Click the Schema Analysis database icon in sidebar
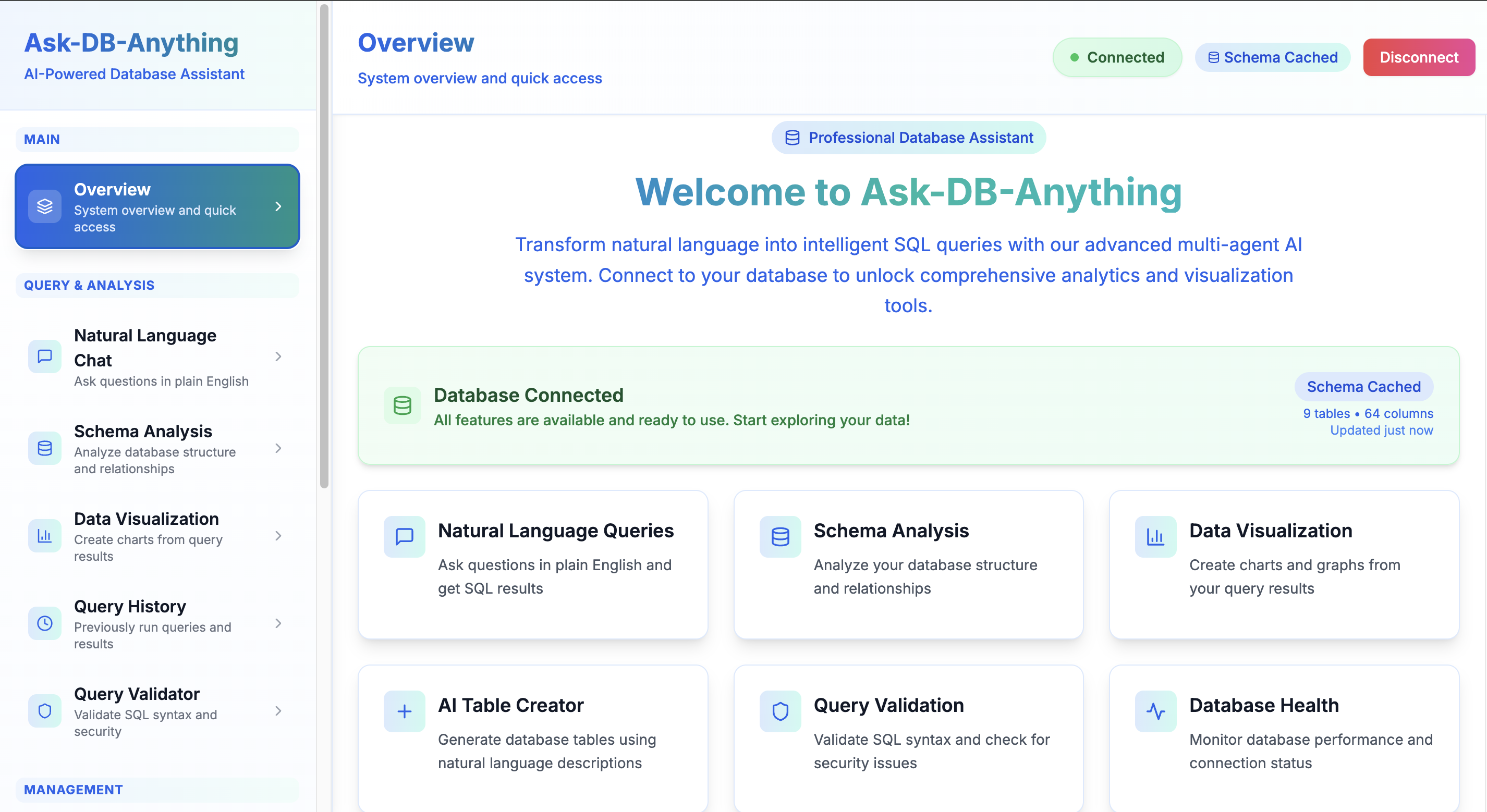The width and height of the screenshot is (1487, 812). pos(44,448)
